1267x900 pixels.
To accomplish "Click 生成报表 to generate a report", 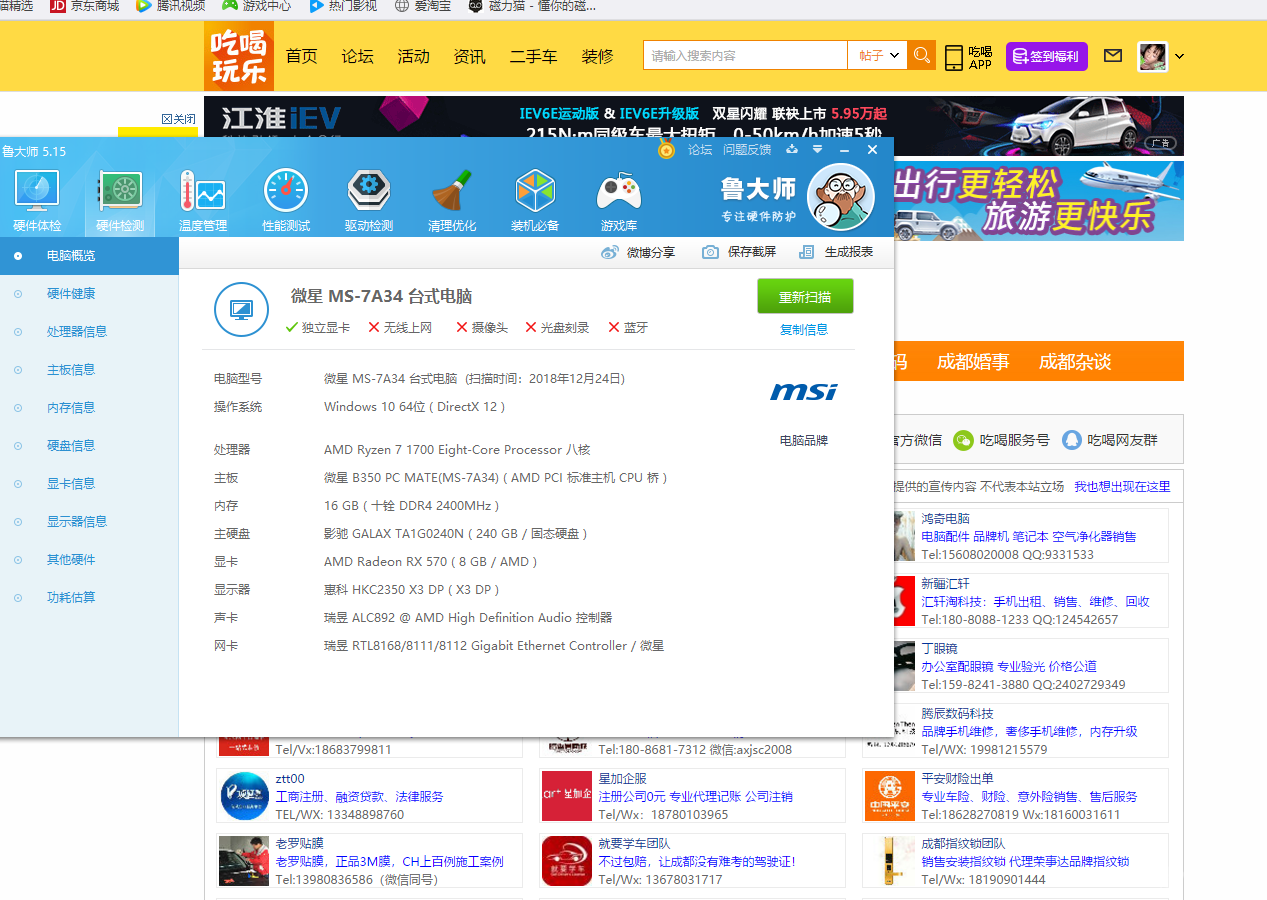I will 836,252.
